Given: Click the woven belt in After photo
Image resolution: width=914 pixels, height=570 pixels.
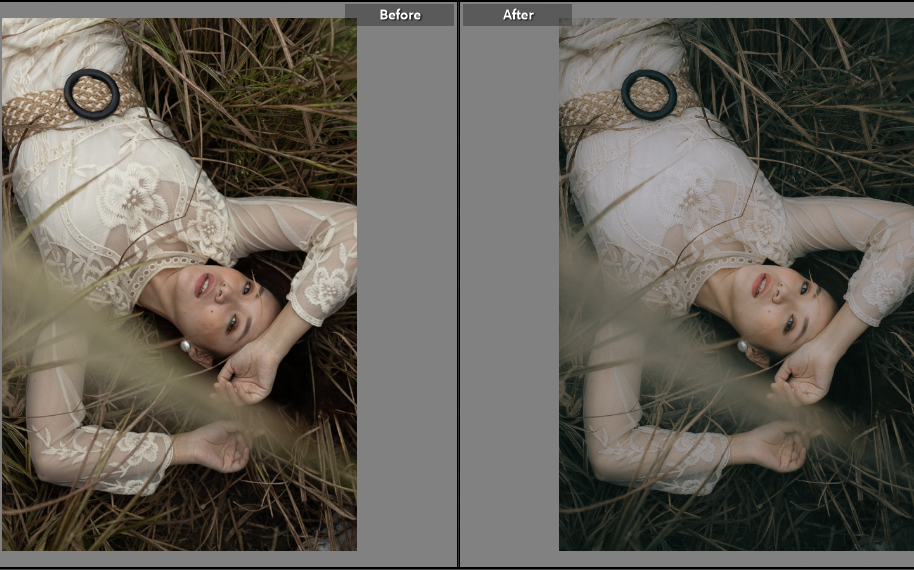Looking at the screenshot, I should pyautogui.click(x=590, y=112).
